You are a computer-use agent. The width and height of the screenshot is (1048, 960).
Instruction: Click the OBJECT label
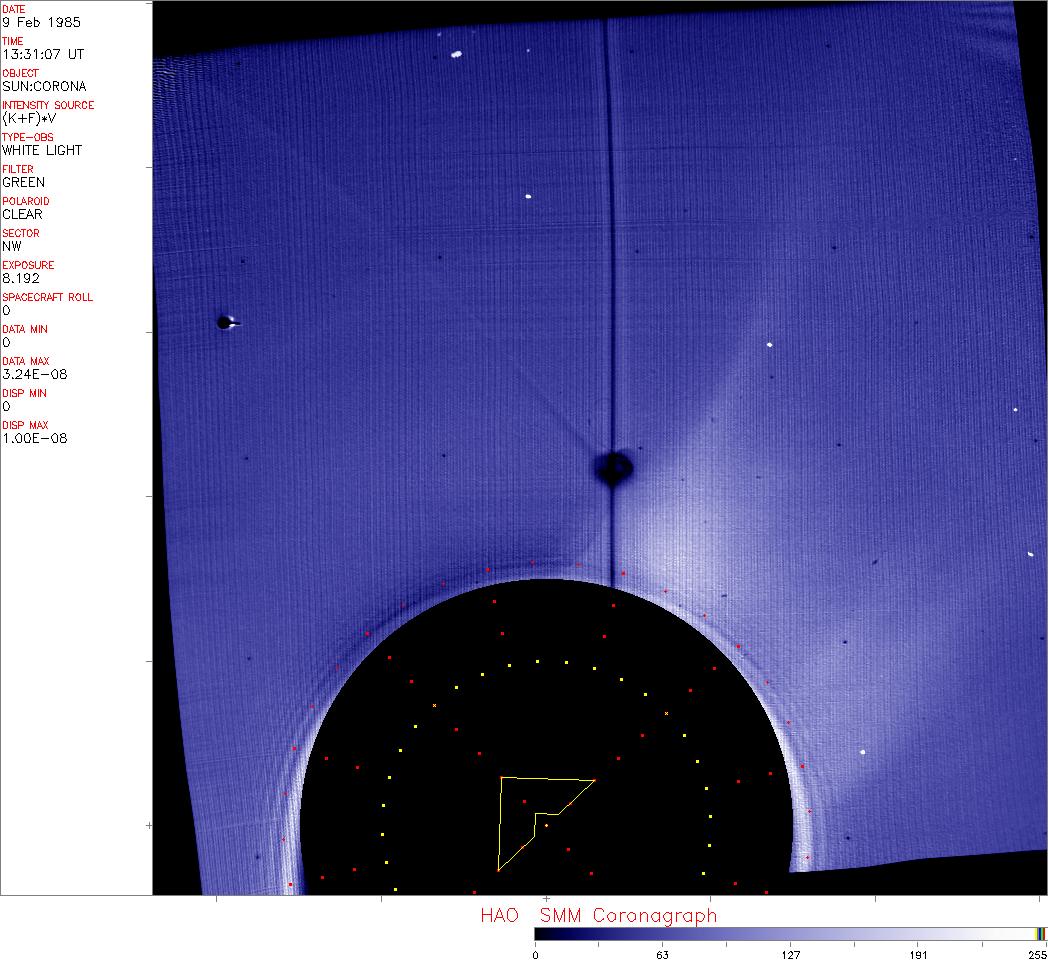tap(20, 74)
